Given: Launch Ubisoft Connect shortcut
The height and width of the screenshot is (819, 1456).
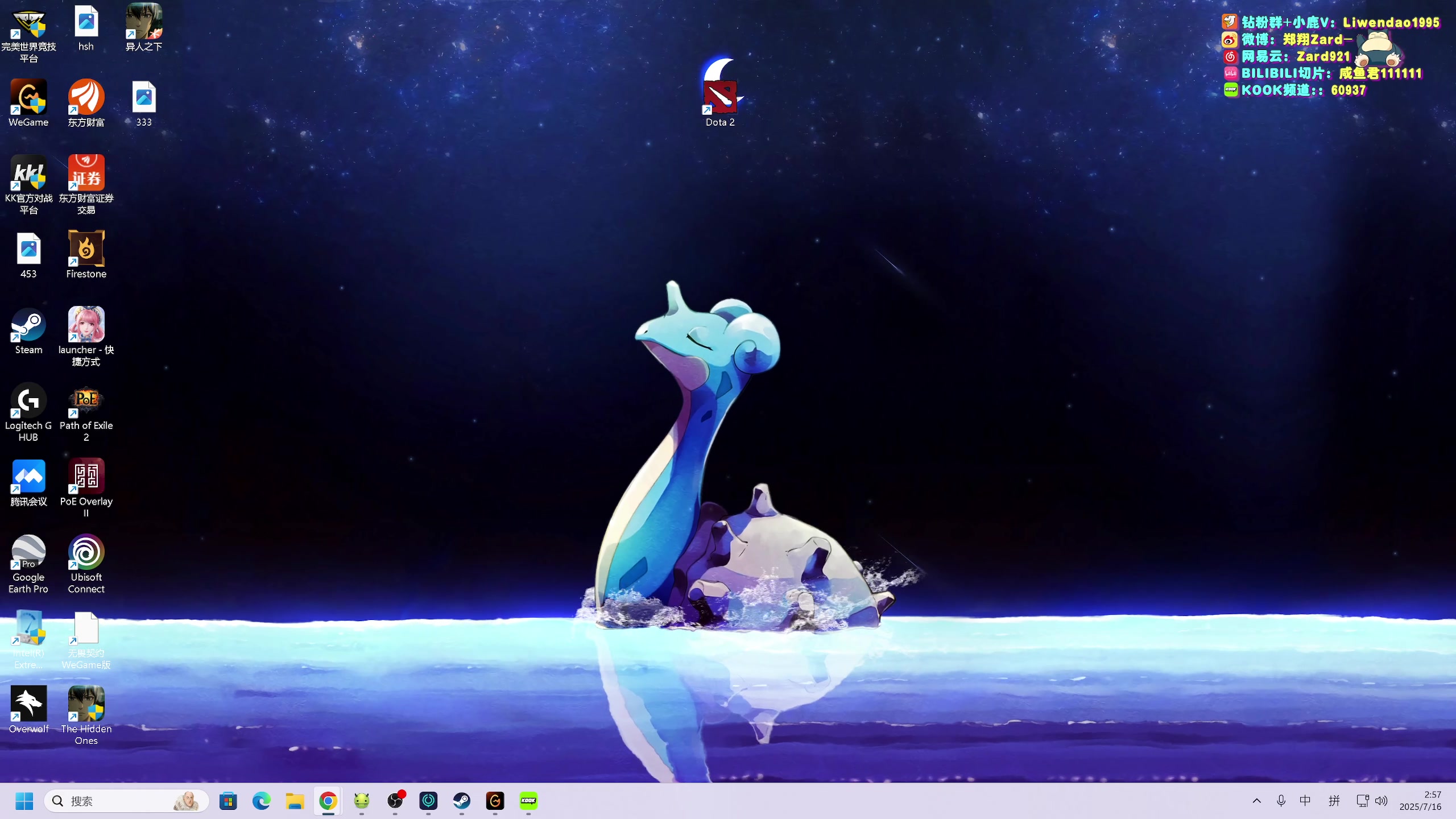Looking at the screenshot, I should (86, 564).
